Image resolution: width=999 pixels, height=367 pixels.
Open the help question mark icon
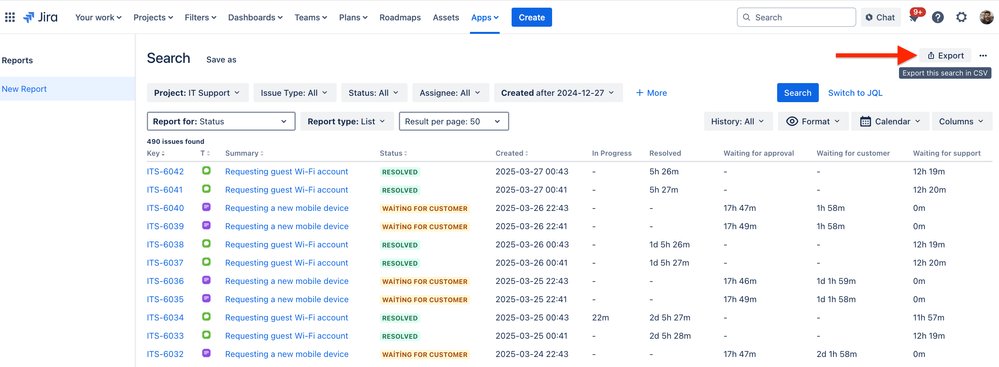(x=938, y=17)
